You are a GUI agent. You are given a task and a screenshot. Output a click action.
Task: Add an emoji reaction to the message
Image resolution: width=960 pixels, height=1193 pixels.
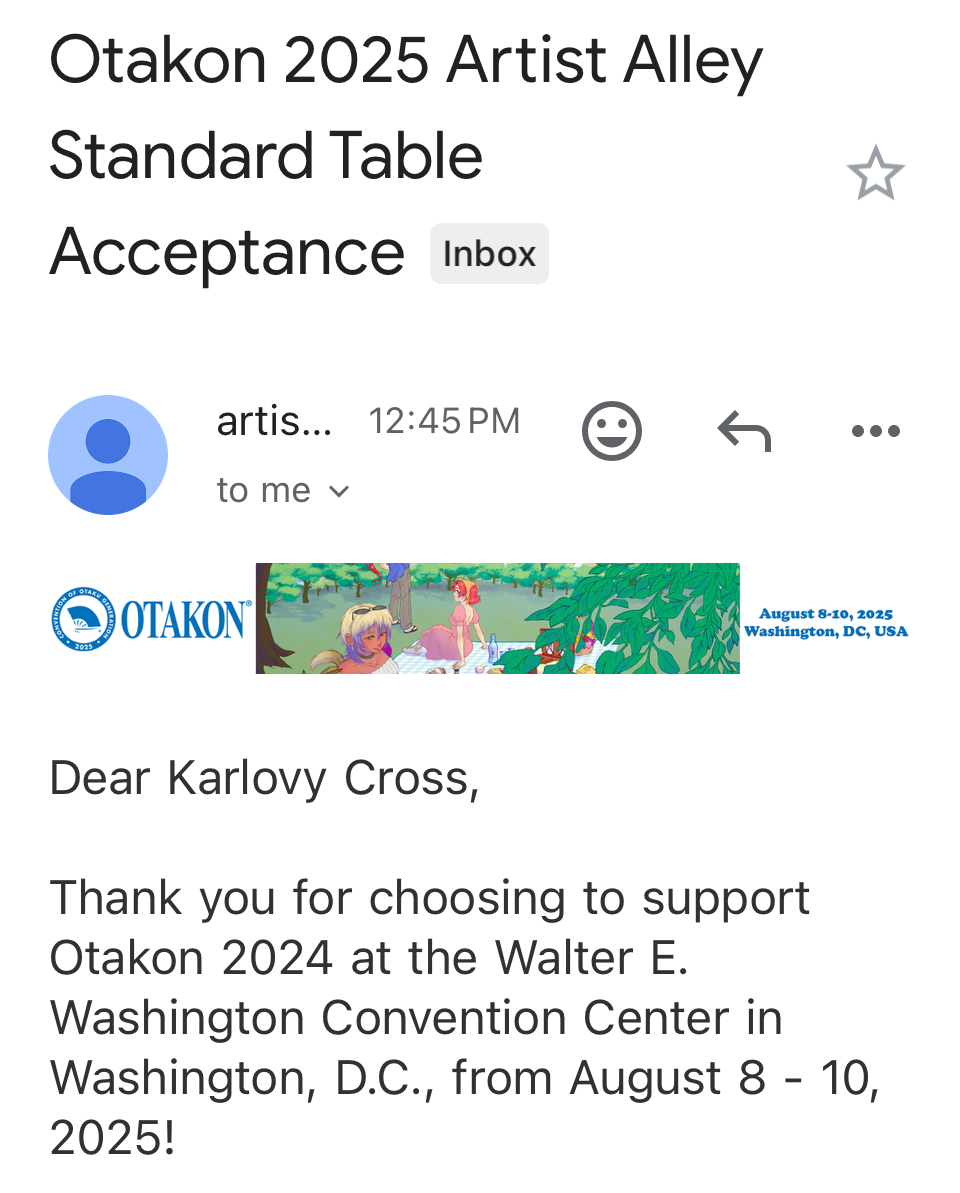tap(611, 431)
